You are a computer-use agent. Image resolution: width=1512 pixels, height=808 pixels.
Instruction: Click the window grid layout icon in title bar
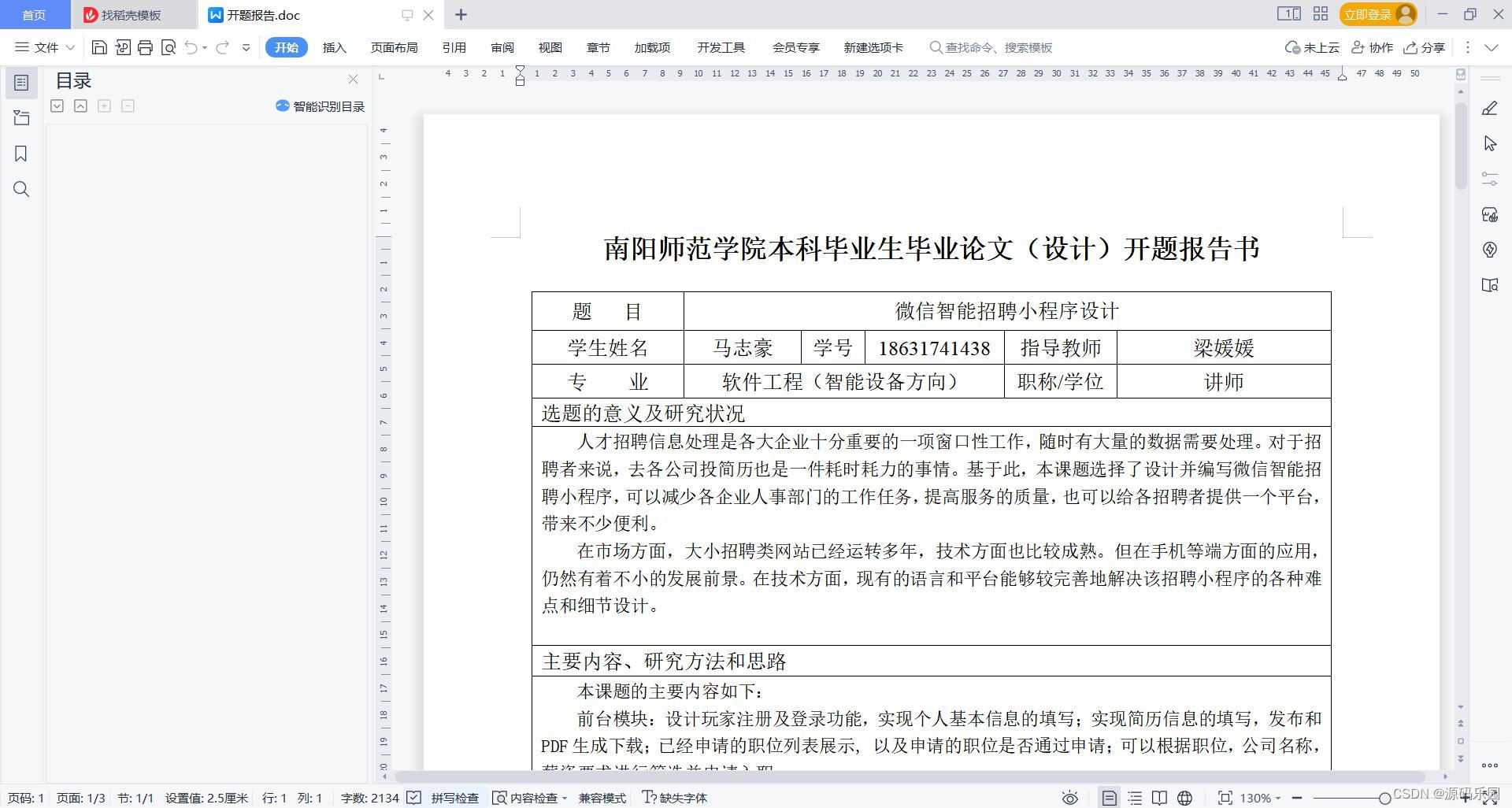[x=1321, y=13]
